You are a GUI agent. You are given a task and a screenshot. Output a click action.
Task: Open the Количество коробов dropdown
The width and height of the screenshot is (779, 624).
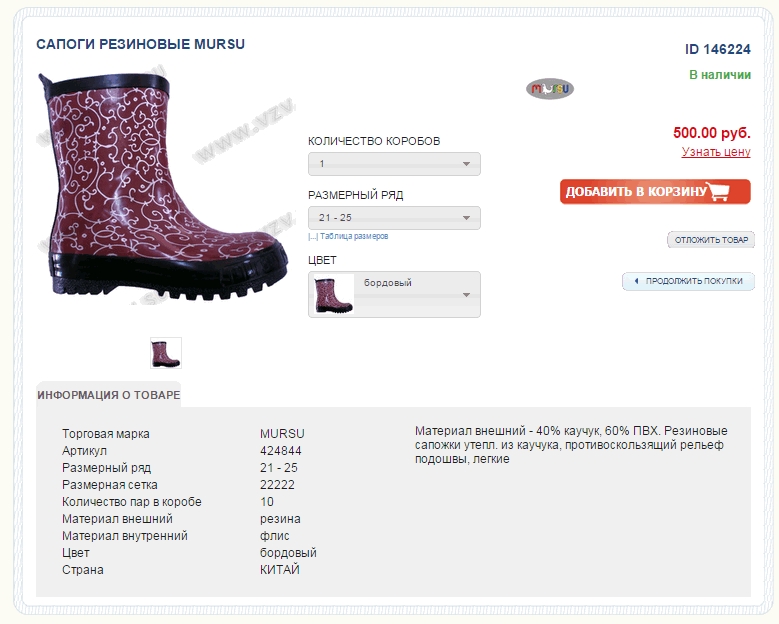(394, 164)
